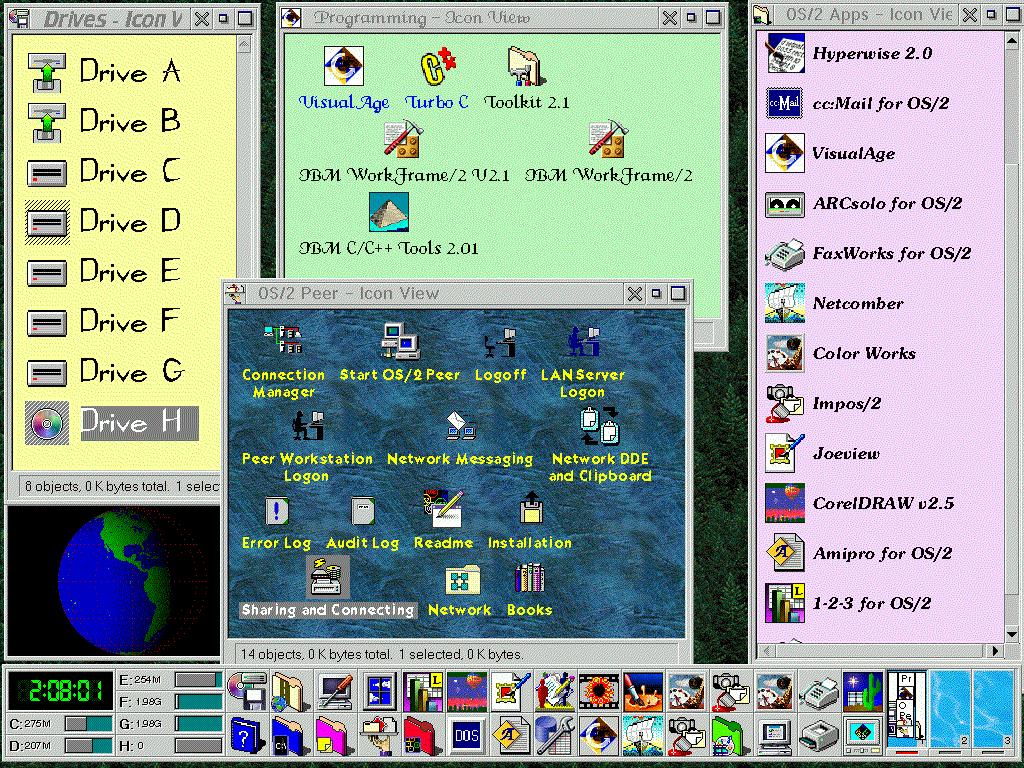Screen dimensions: 1024x768
Task: Open Network Messaging icon
Action: coord(460,426)
